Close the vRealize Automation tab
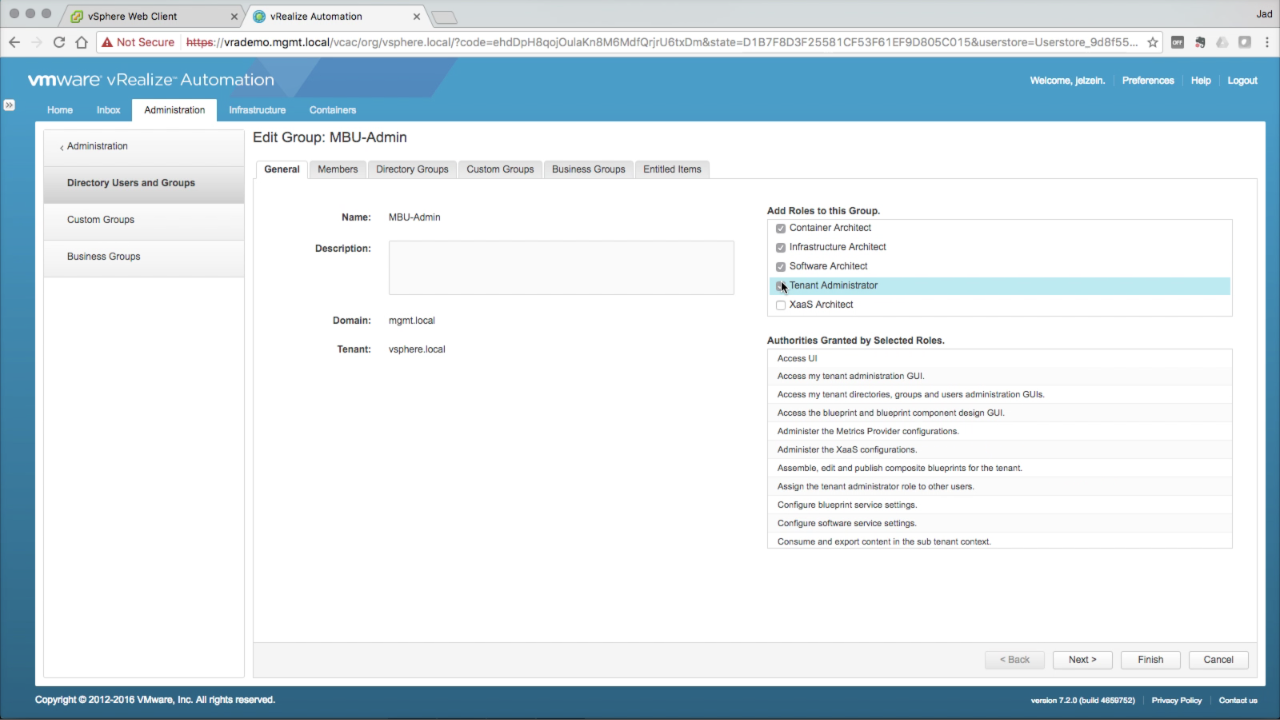The height and width of the screenshot is (720, 1280). click(417, 16)
